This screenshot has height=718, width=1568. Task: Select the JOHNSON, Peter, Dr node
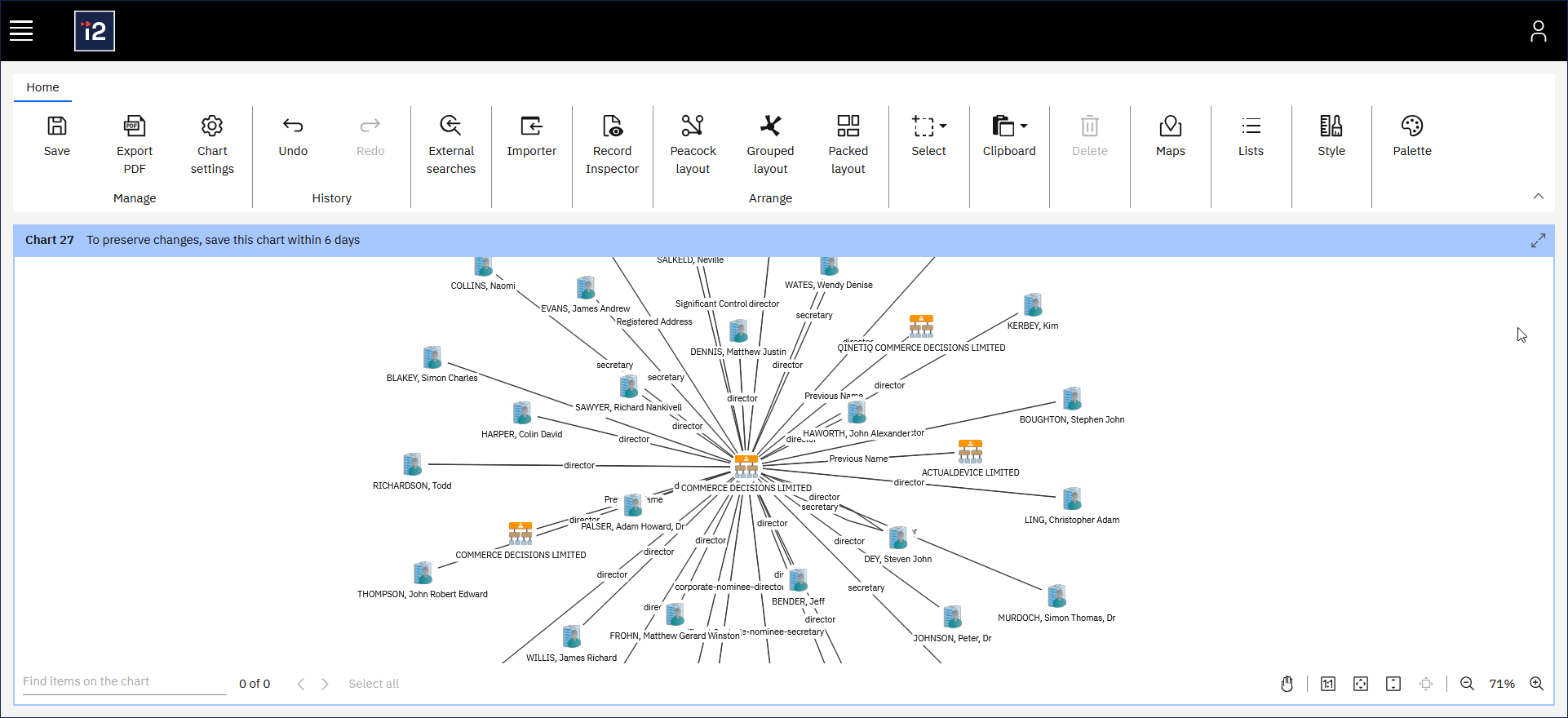[x=952, y=617]
